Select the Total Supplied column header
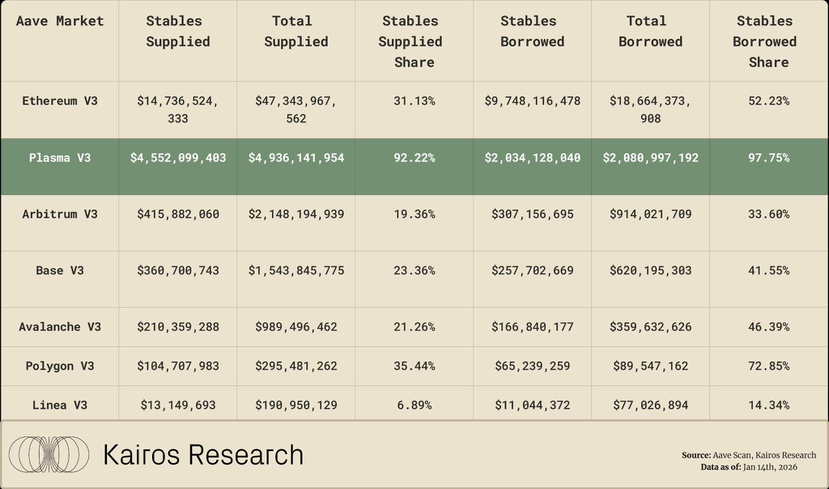This screenshot has width=829, height=489. coord(296,31)
